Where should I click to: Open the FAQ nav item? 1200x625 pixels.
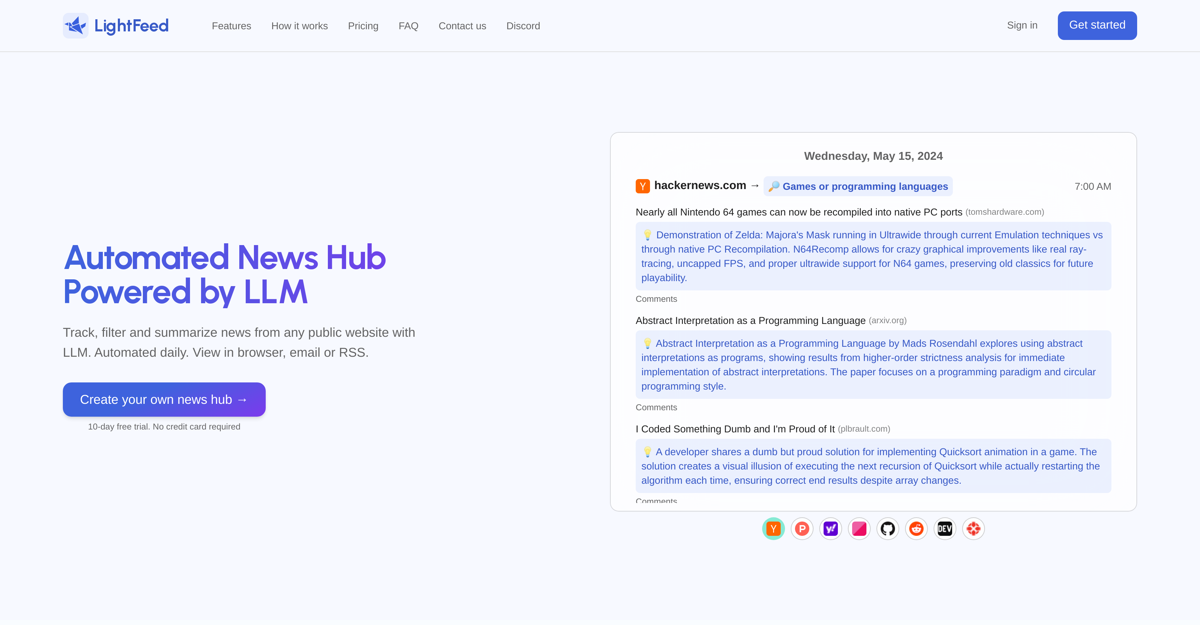coord(408,26)
